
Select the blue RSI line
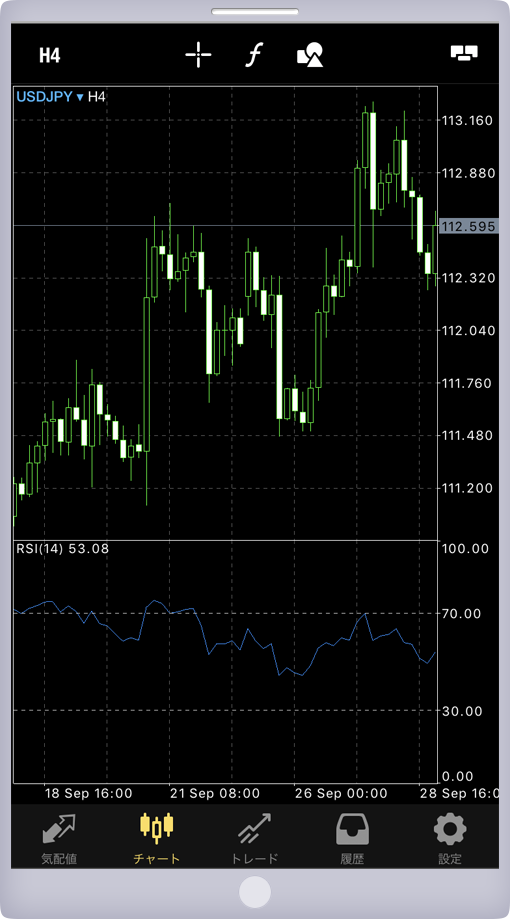(x=225, y=642)
